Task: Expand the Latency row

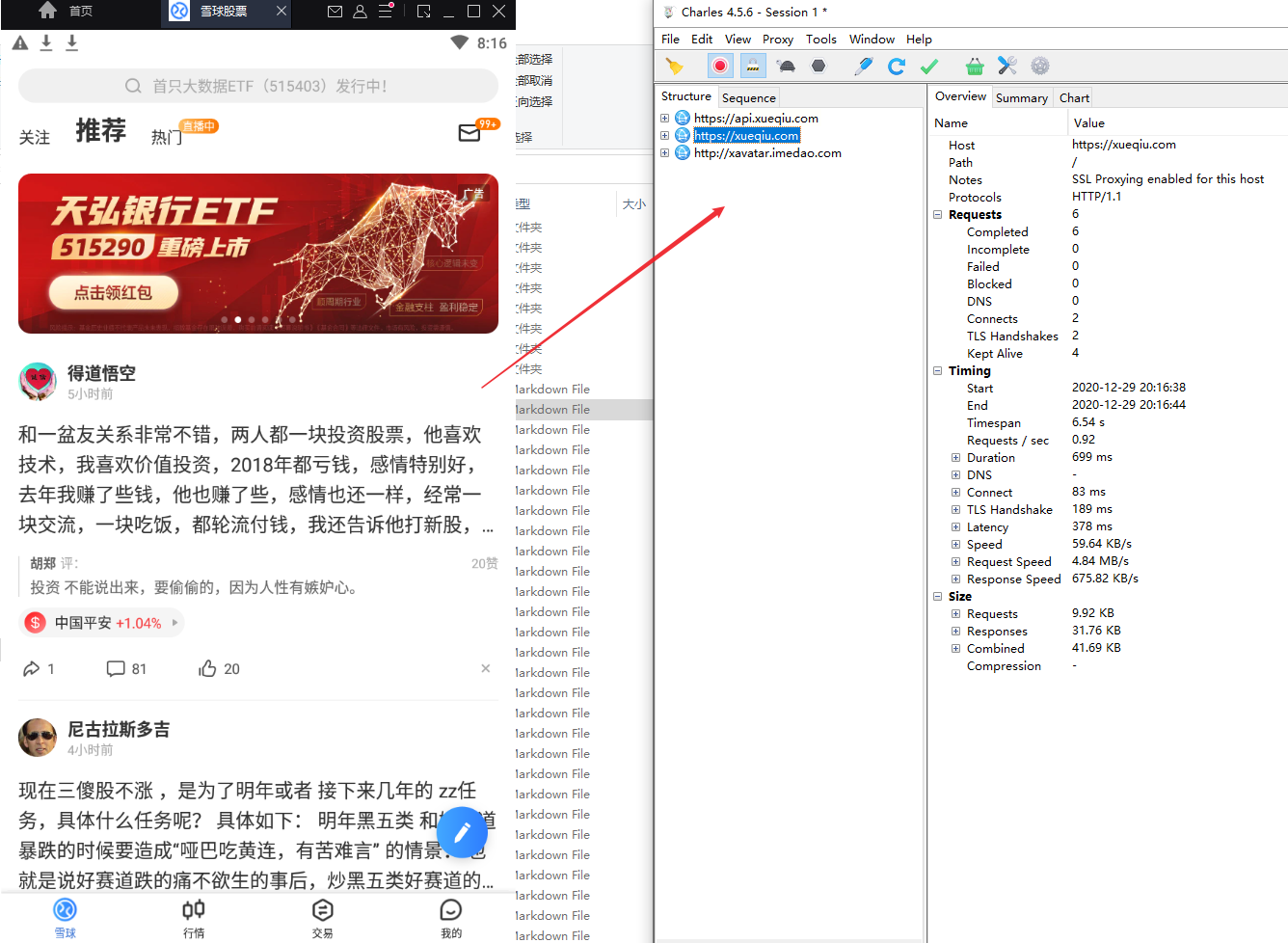Action: (955, 526)
